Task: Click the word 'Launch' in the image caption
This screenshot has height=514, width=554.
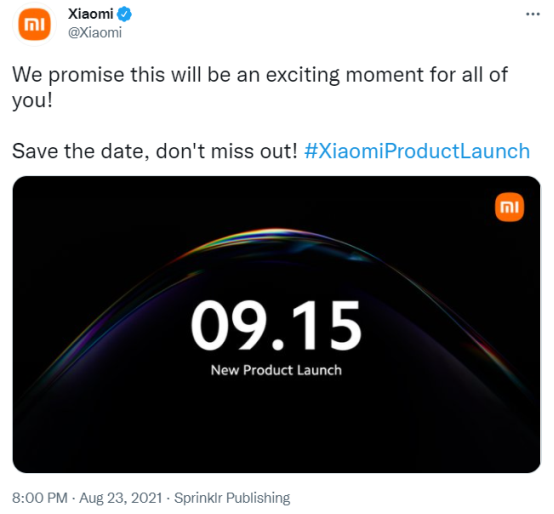Action: click(319, 370)
